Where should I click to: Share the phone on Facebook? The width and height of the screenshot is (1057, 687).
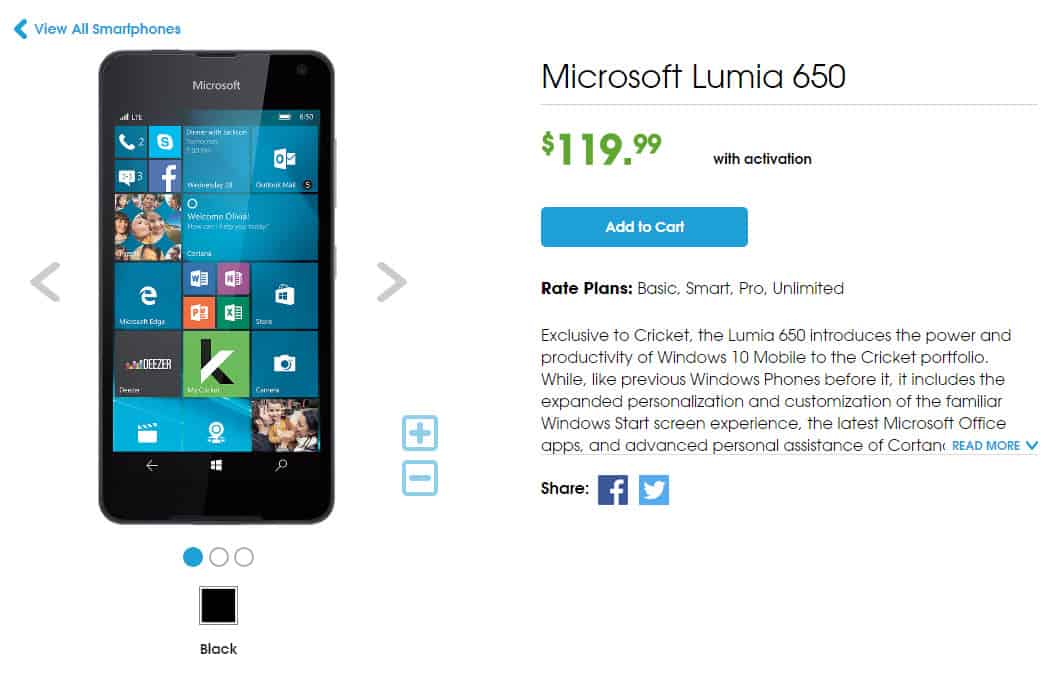coord(612,489)
